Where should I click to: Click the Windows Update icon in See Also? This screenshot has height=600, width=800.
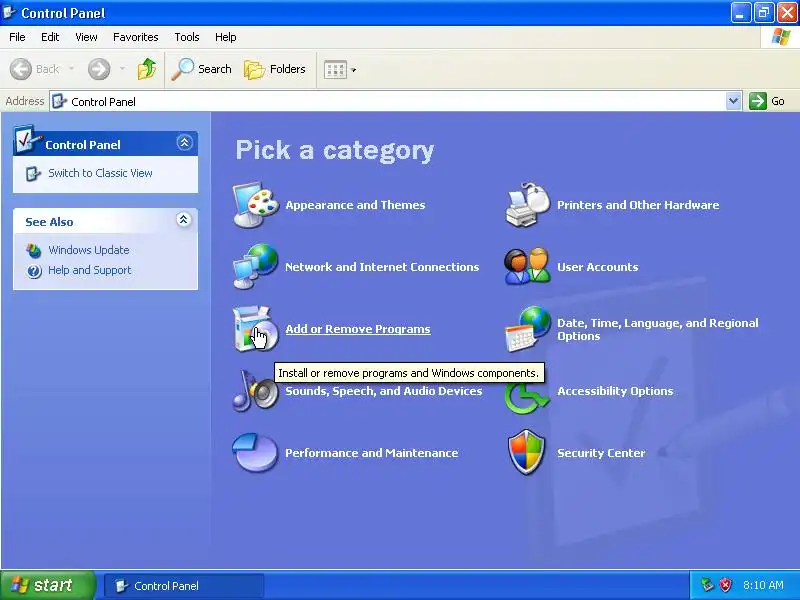coord(34,251)
